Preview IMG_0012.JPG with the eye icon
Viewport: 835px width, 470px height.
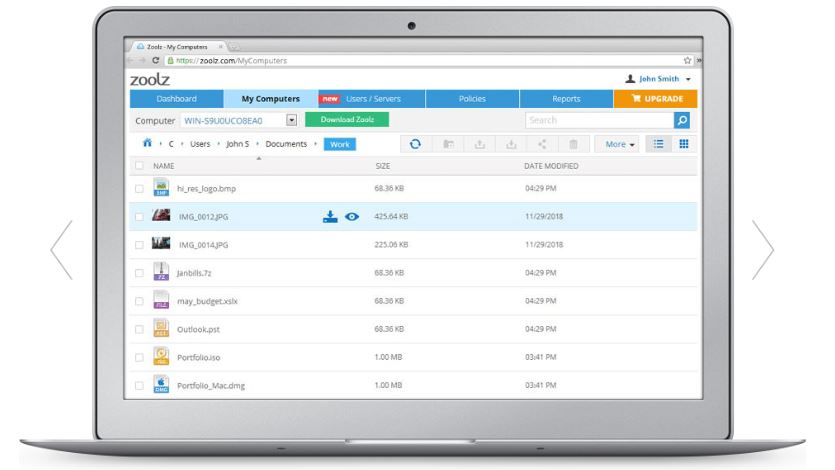pyautogui.click(x=352, y=217)
